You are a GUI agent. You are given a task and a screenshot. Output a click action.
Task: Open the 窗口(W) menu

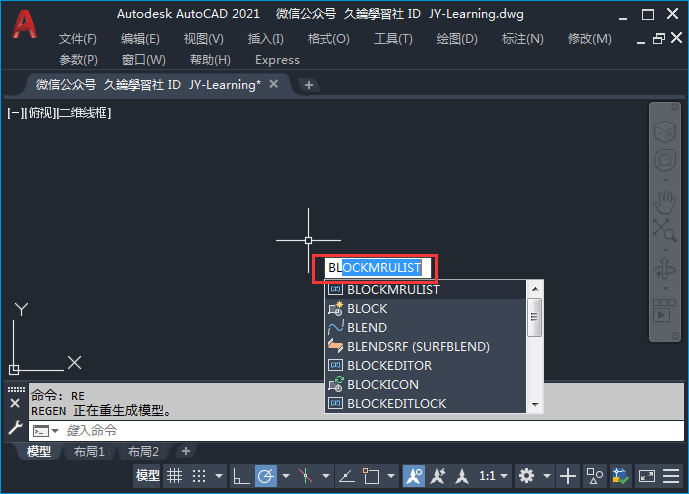coord(143,59)
